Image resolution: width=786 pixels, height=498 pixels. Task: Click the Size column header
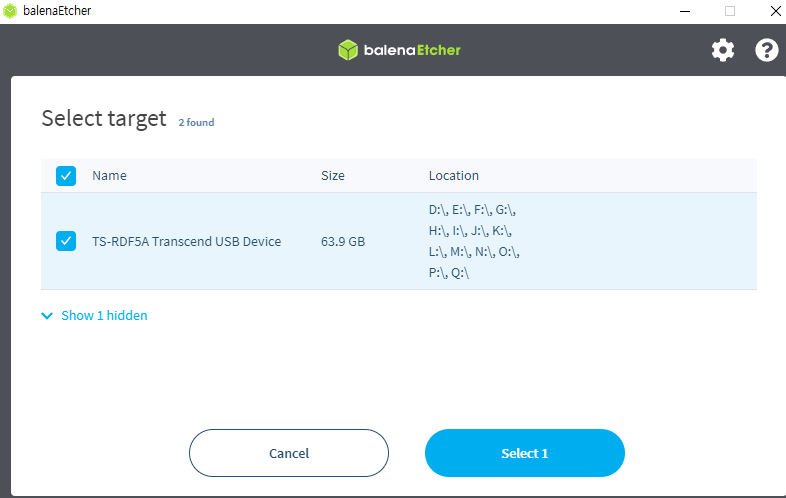[x=333, y=176]
